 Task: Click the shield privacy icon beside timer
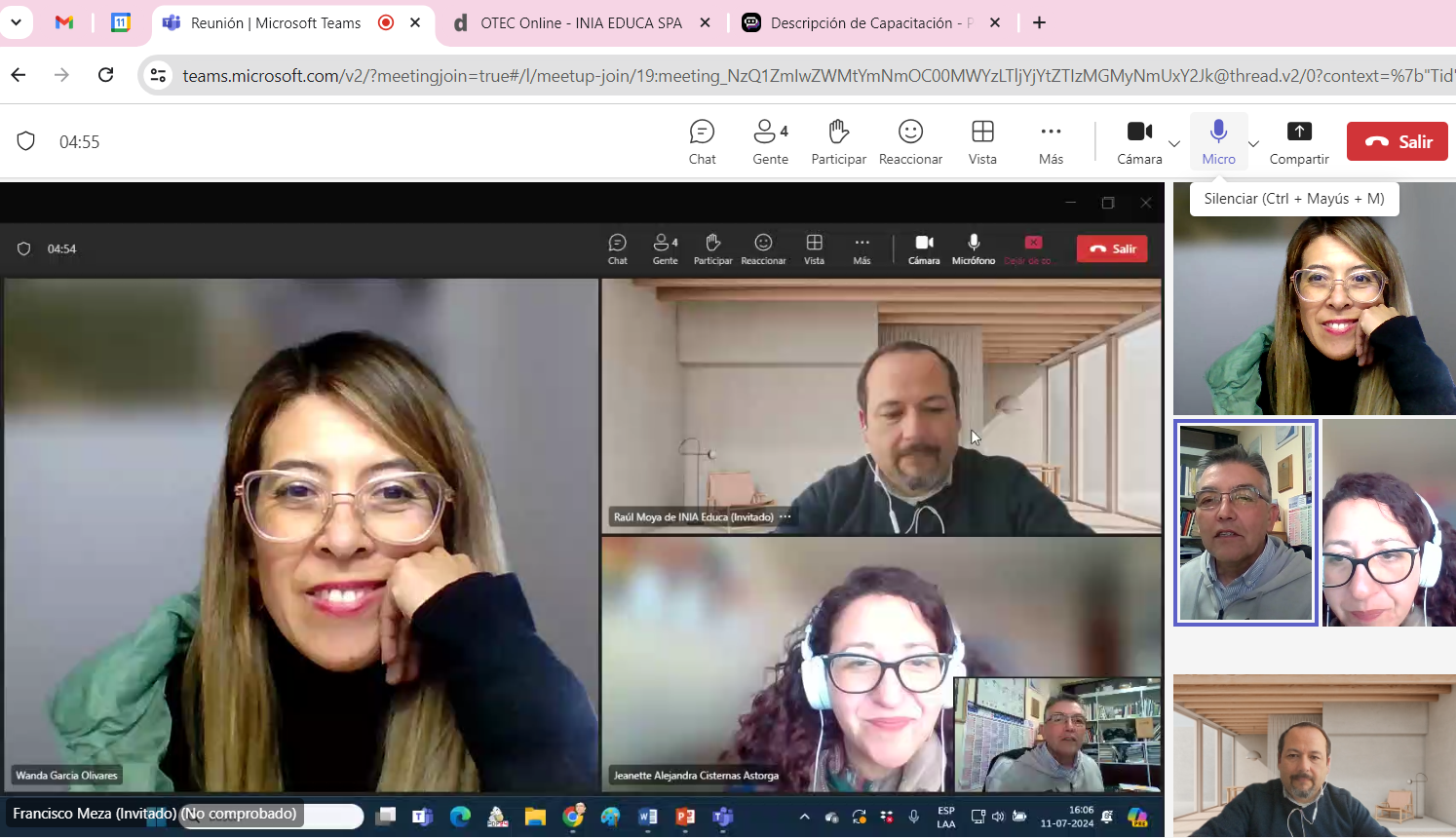pyautogui.click(x=26, y=141)
